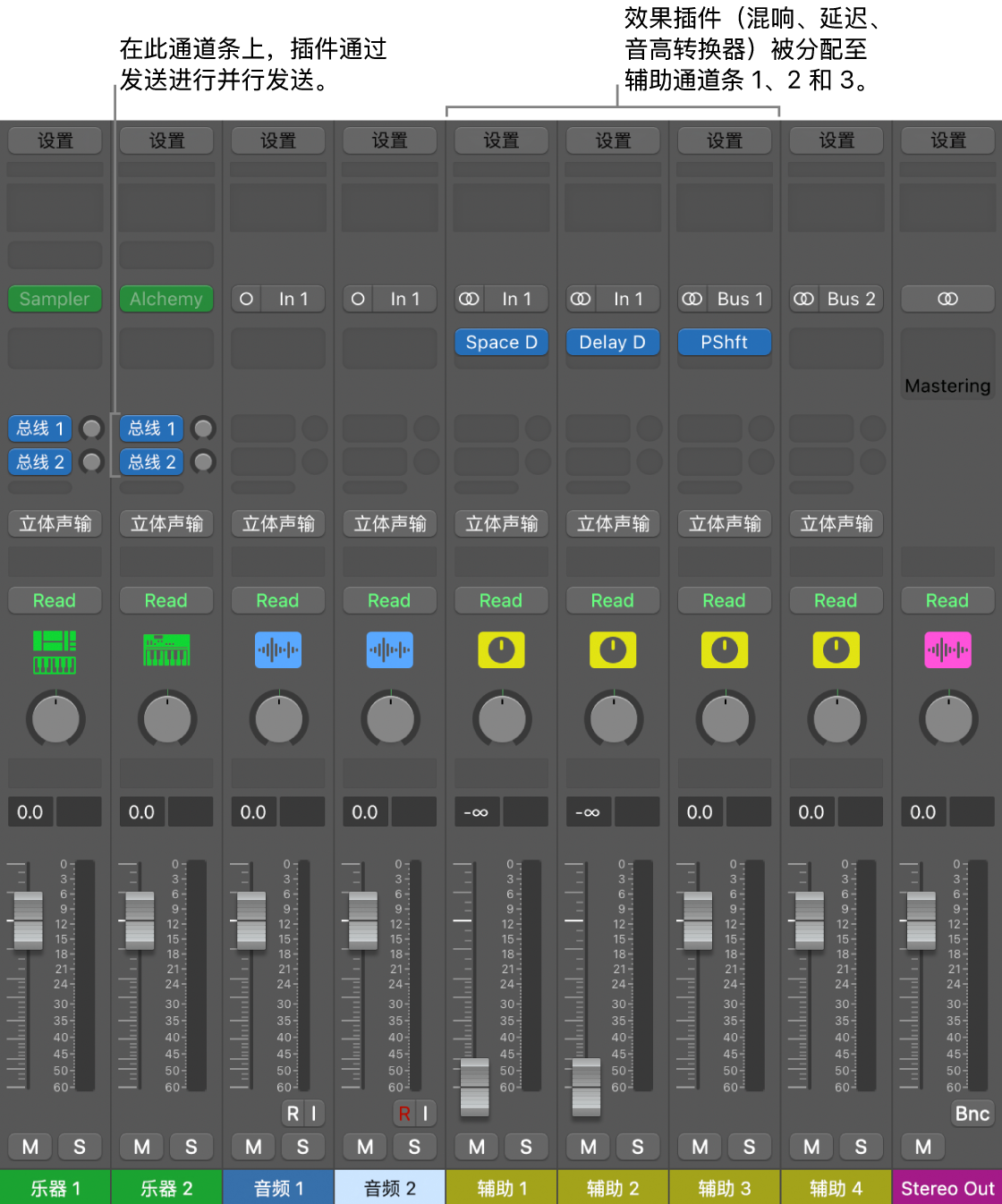Image resolution: width=1002 pixels, height=1204 pixels.
Task: Click the 辅助 1 volume fader handle
Action: click(x=474, y=1087)
